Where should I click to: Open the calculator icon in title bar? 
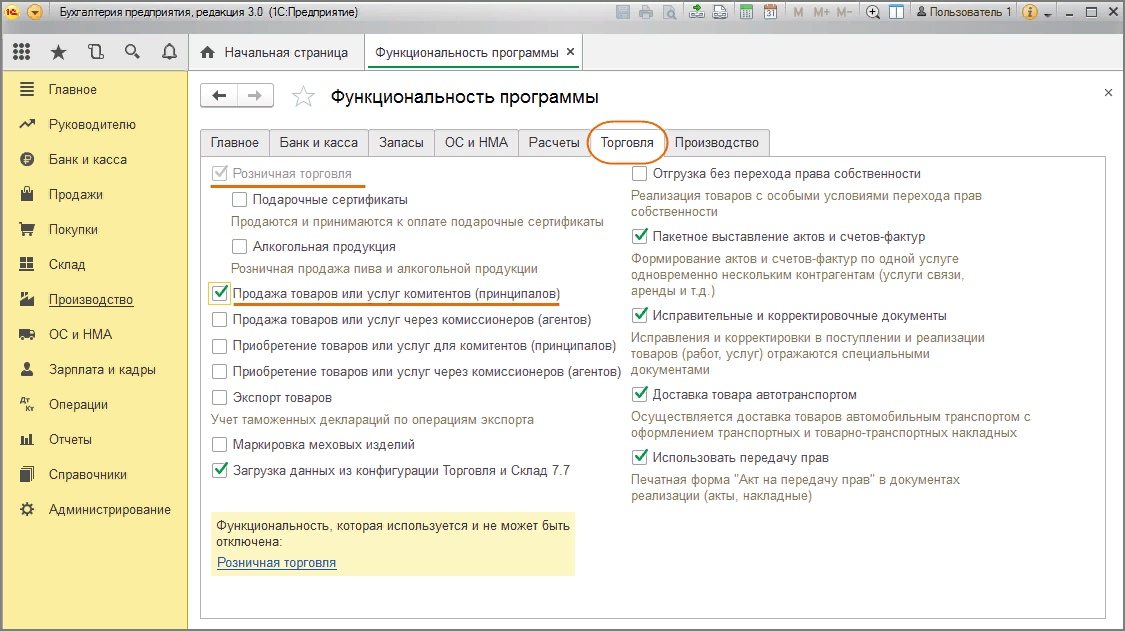pyautogui.click(x=746, y=12)
